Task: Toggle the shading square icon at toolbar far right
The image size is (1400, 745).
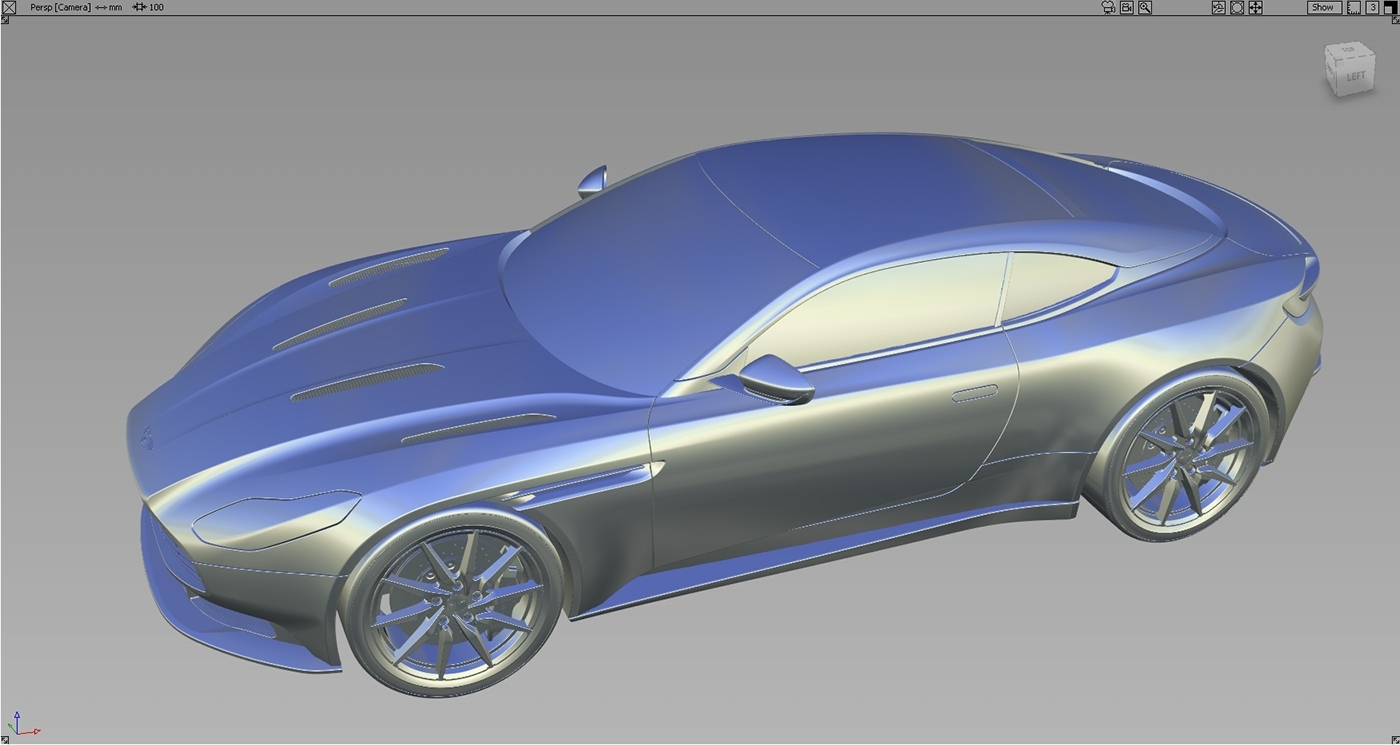Action: point(1391,7)
